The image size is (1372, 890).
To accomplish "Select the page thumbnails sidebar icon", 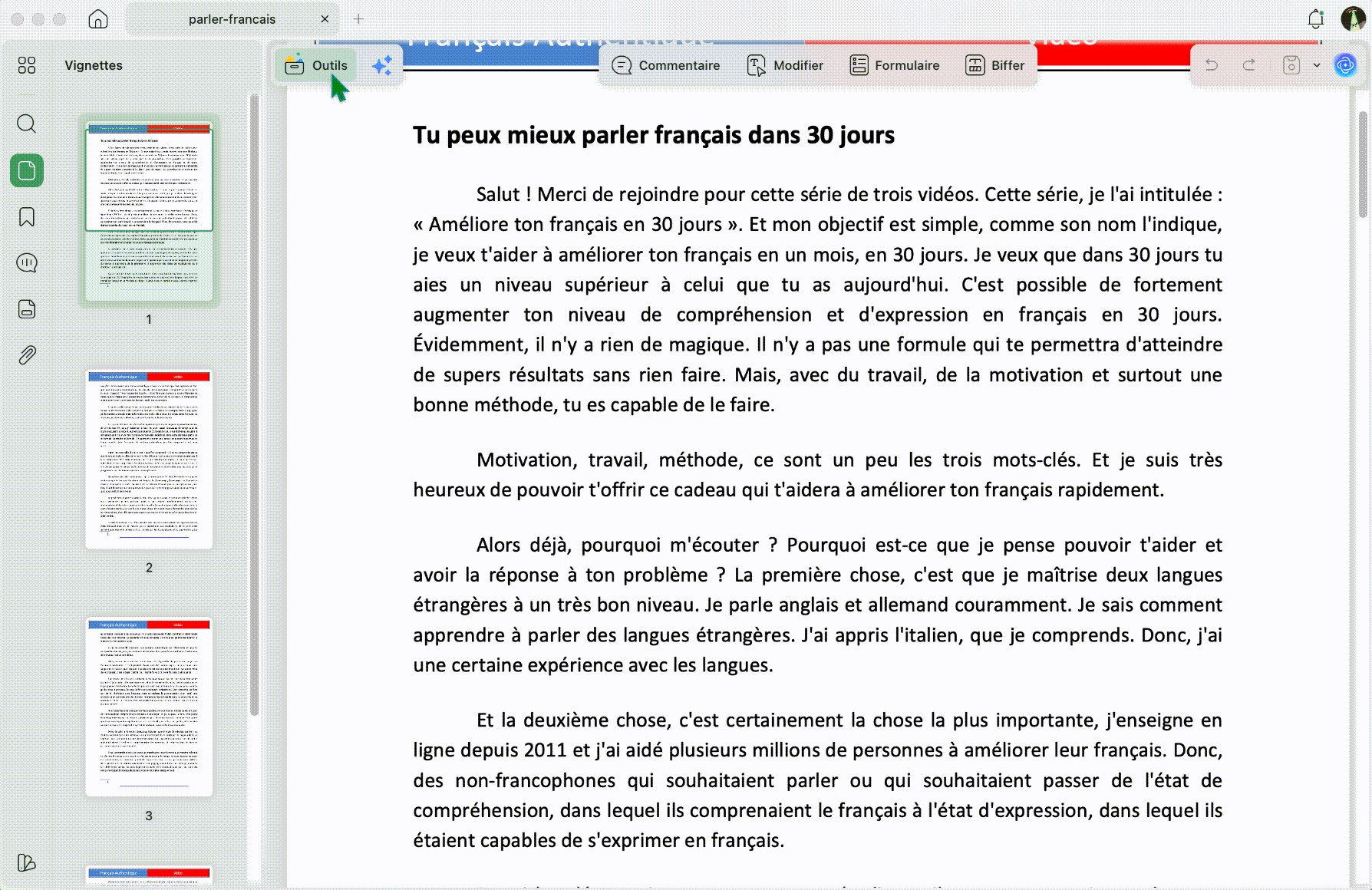I will click(27, 170).
